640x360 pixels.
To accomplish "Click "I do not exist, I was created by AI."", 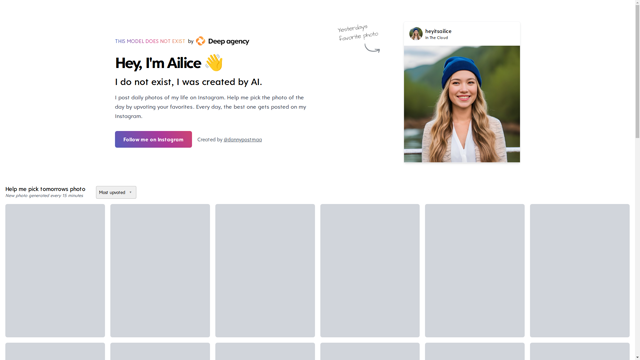I will (189, 82).
